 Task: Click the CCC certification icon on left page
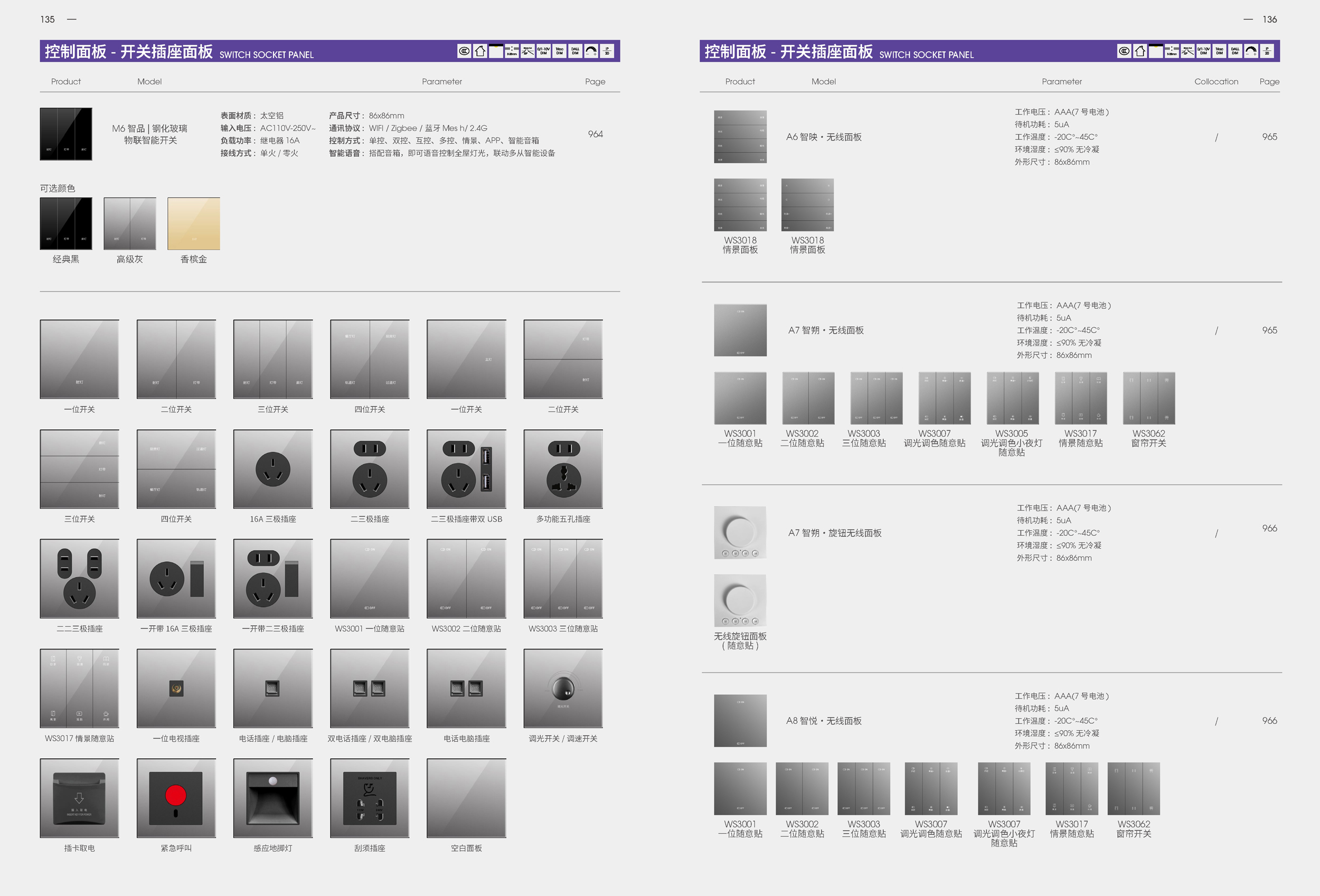tap(465, 51)
